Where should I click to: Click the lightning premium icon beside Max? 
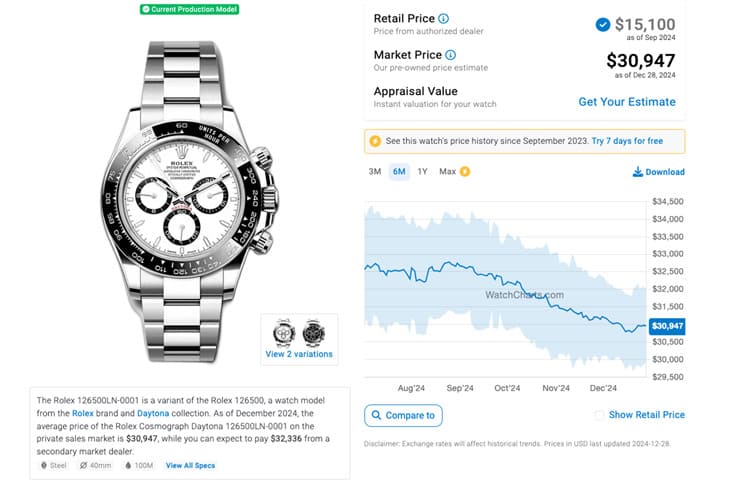[x=465, y=172]
